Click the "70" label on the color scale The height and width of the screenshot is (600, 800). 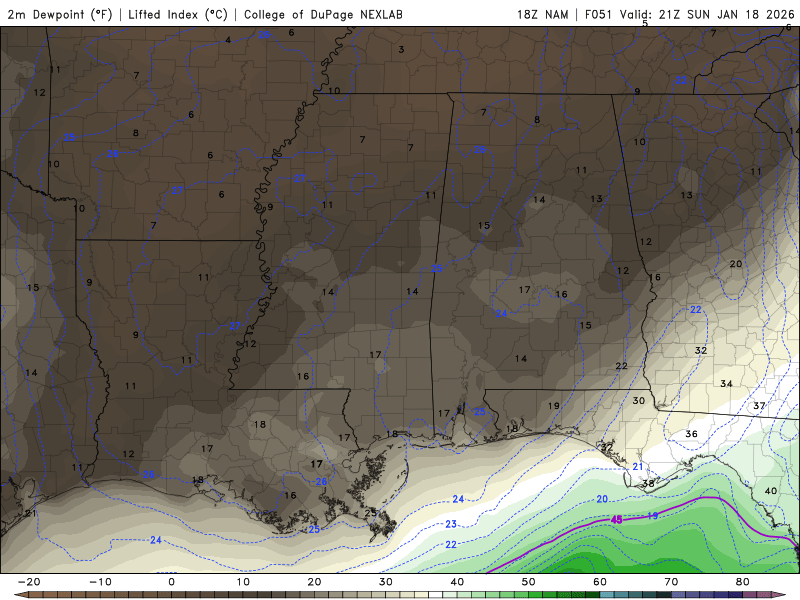point(671,582)
